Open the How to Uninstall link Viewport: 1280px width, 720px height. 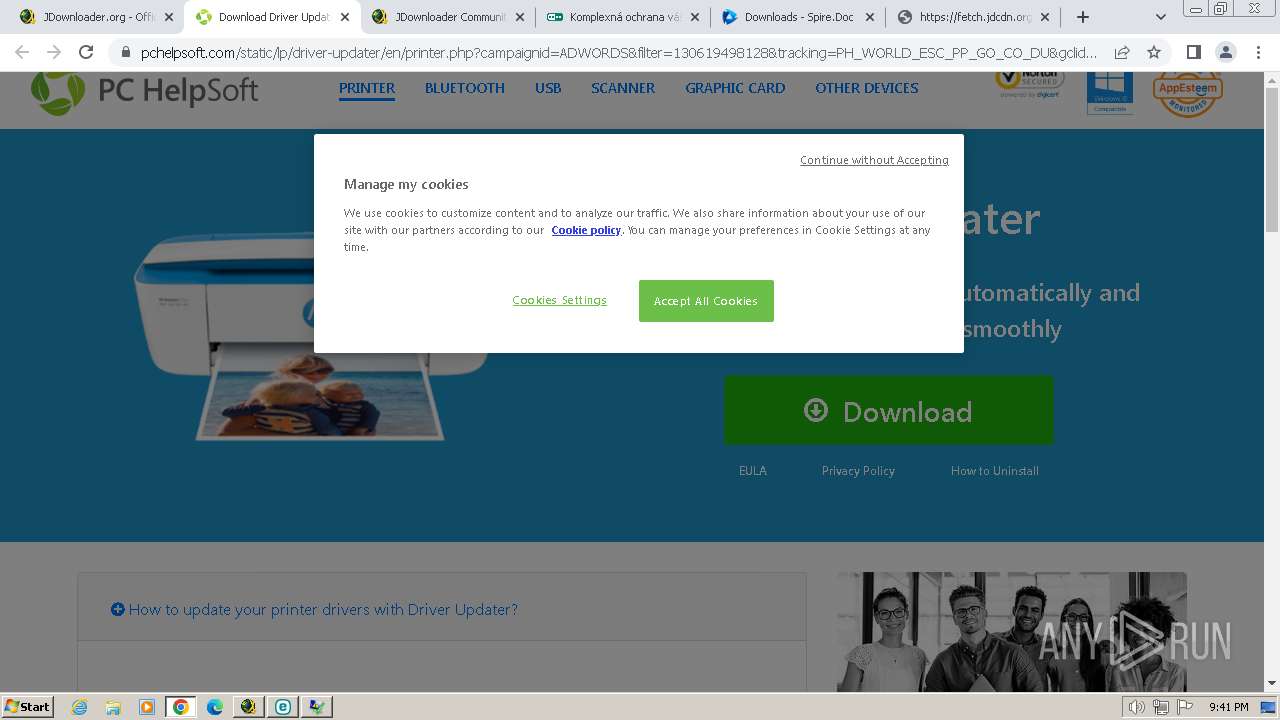995,471
